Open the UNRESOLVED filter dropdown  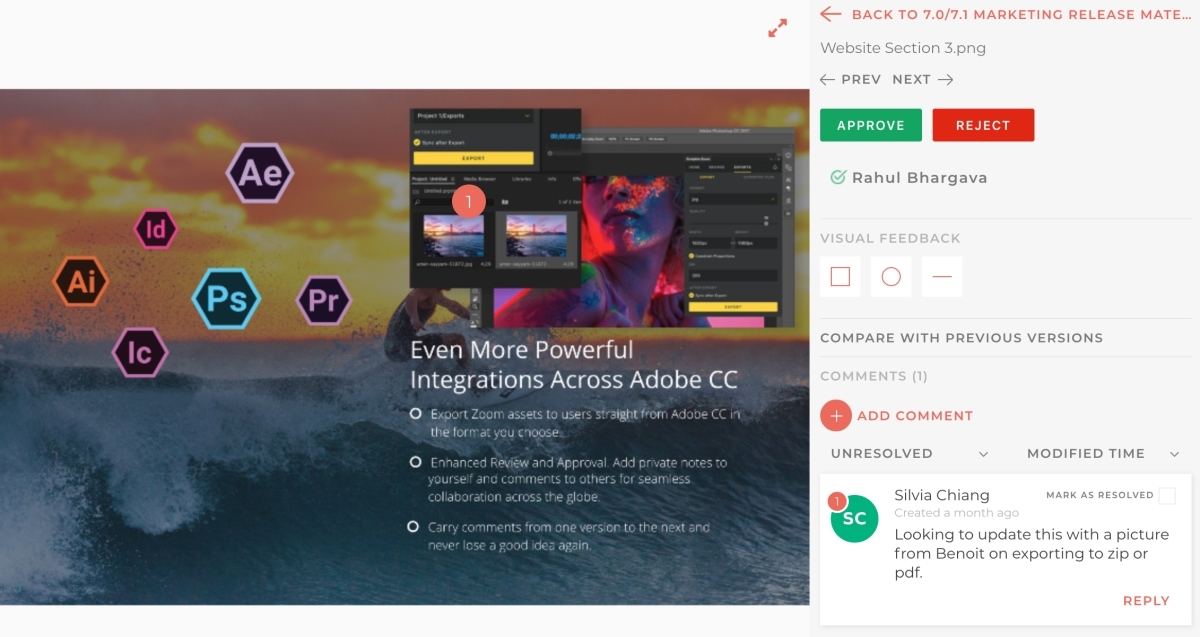[909, 453]
